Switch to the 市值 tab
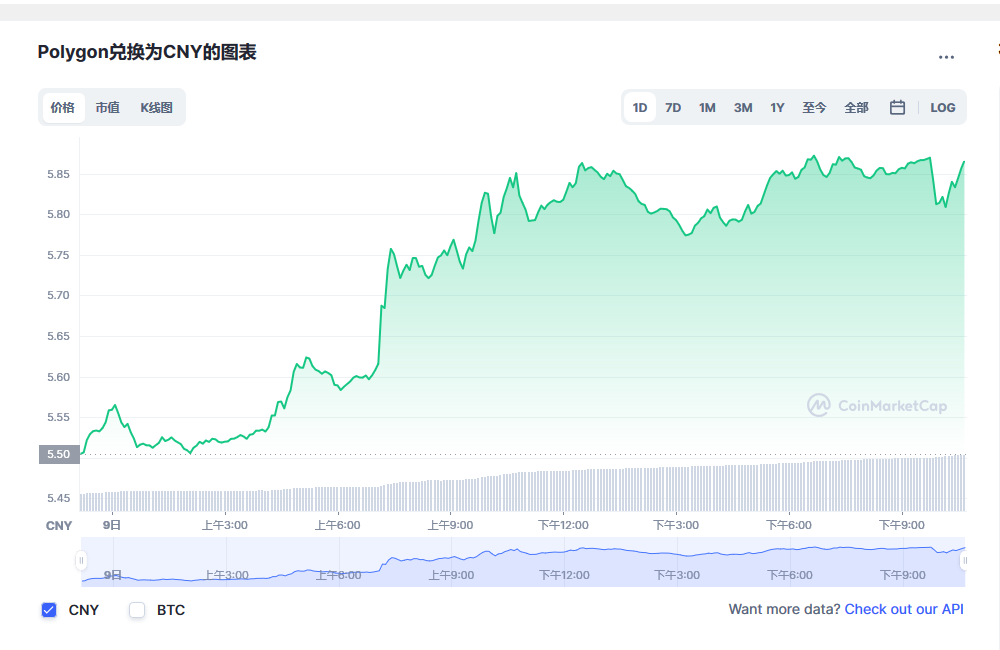This screenshot has width=1000, height=650. click(107, 107)
